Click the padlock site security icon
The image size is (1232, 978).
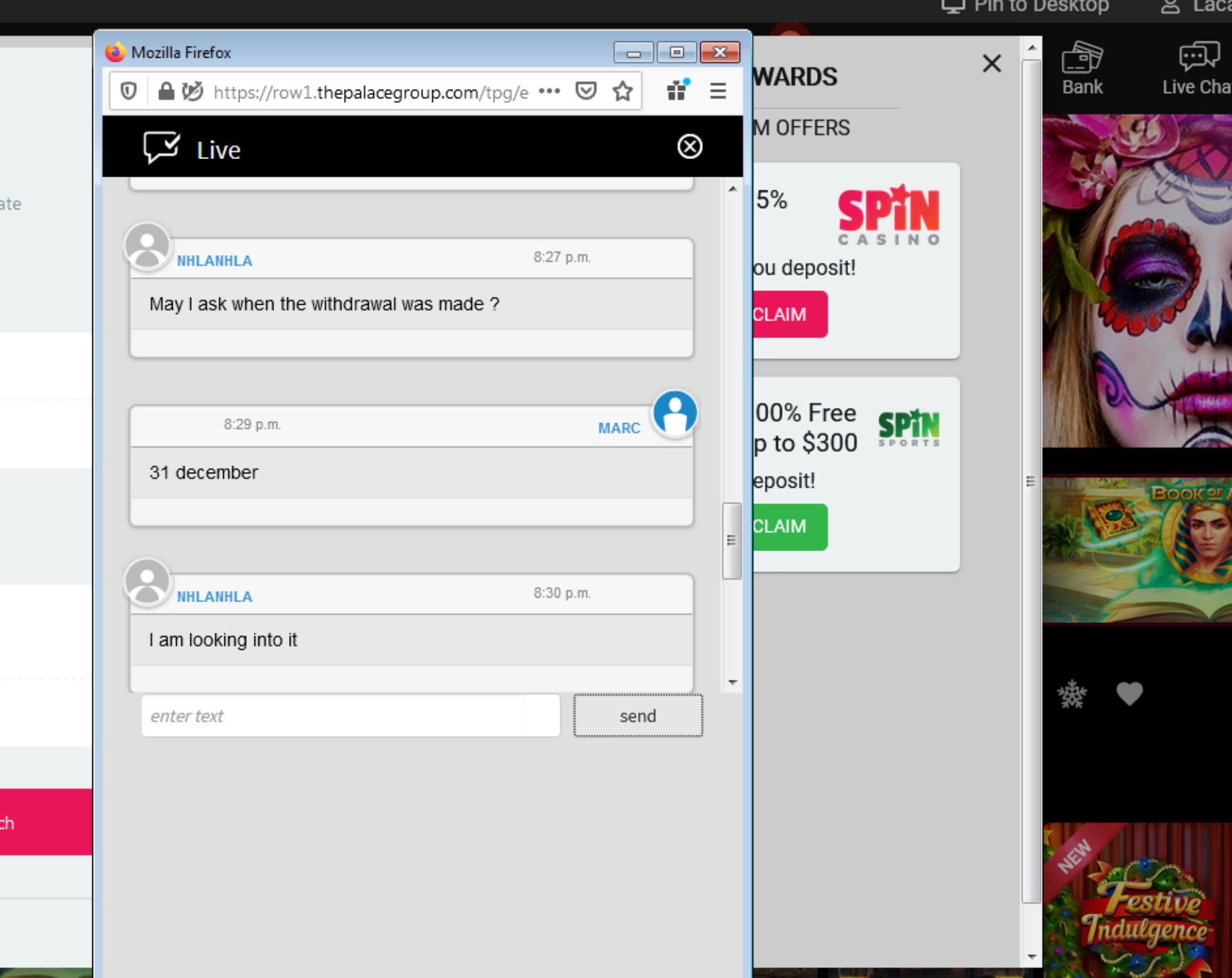click(165, 92)
